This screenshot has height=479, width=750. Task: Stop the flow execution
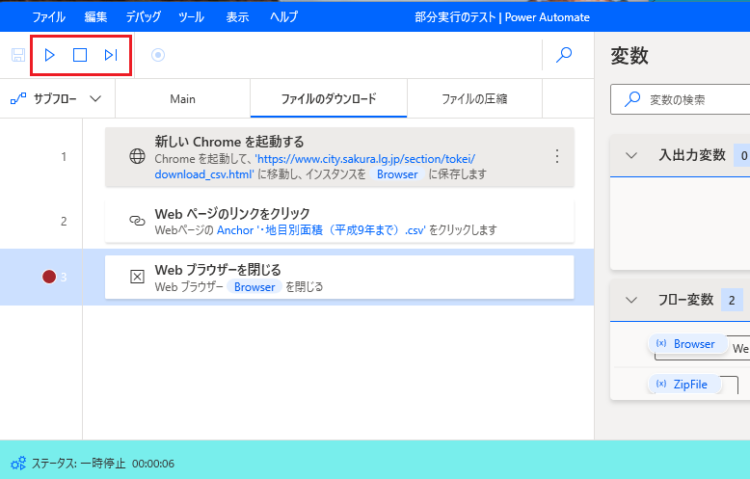click(80, 55)
